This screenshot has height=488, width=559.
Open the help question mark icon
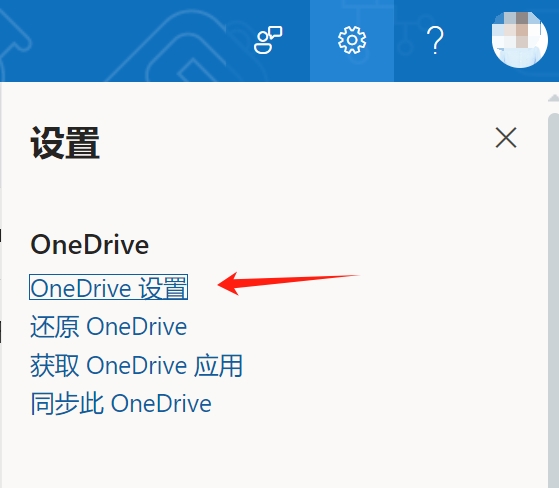pyautogui.click(x=435, y=40)
